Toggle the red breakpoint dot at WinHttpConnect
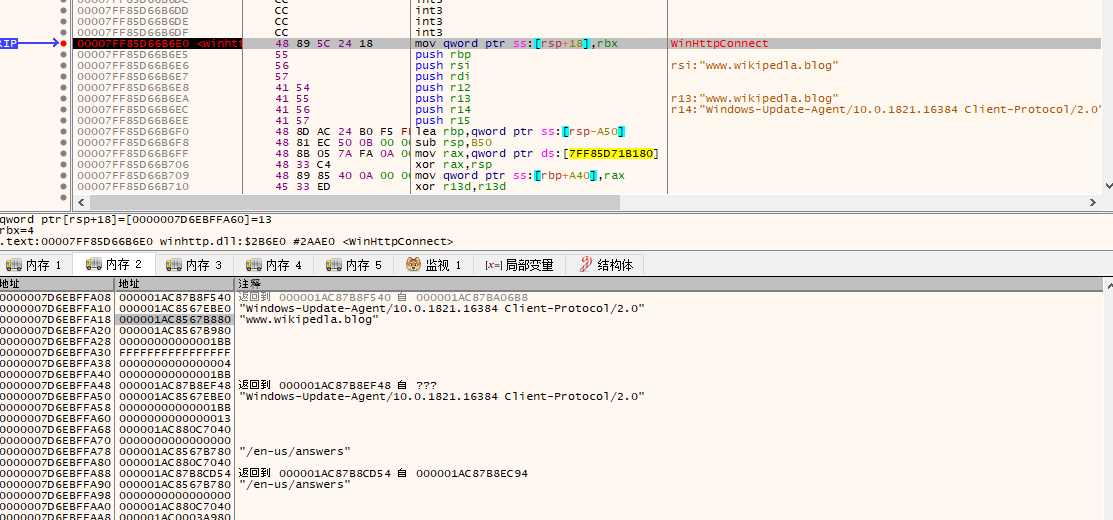The height and width of the screenshot is (520, 1113). pyautogui.click(x=63, y=43)
